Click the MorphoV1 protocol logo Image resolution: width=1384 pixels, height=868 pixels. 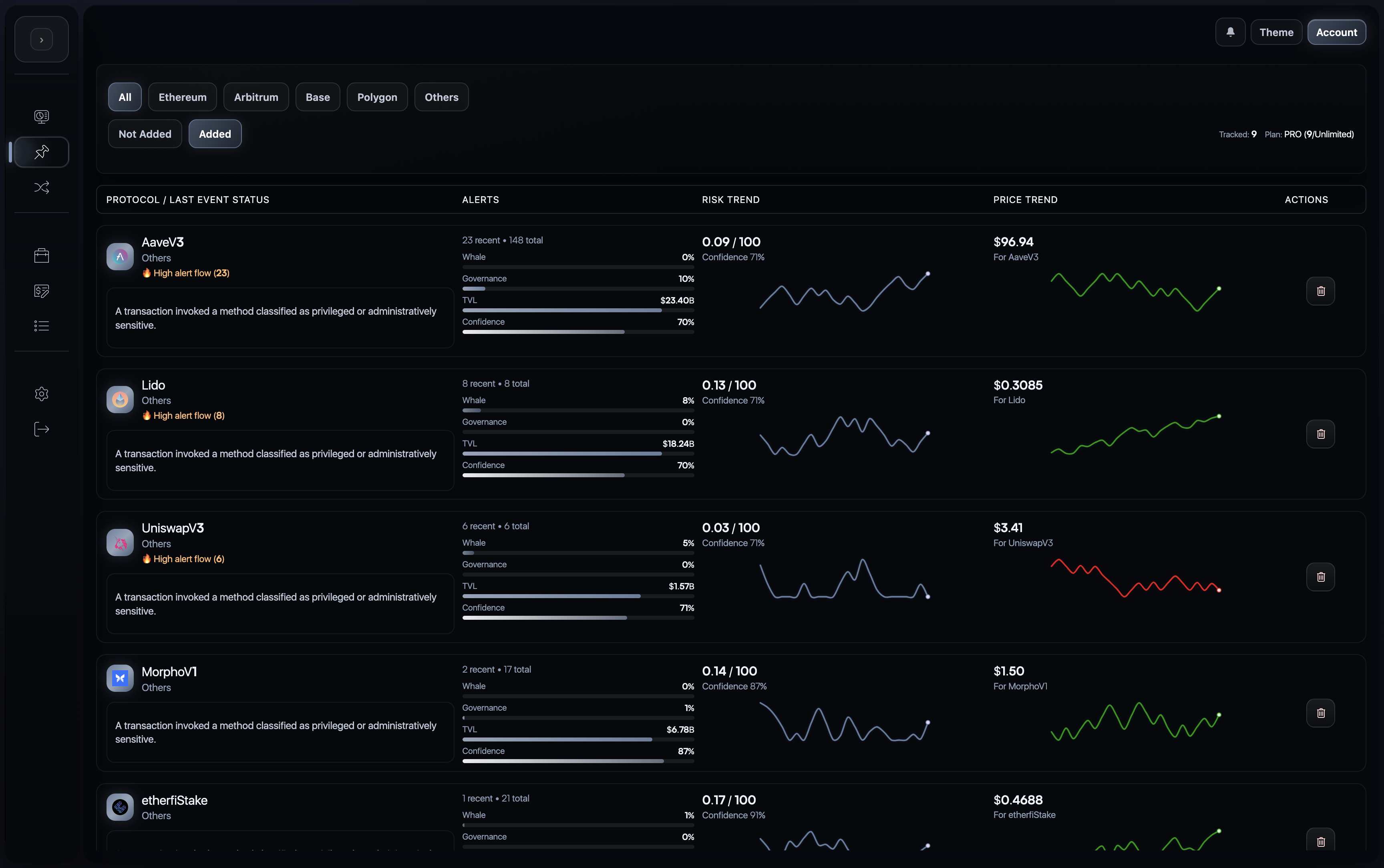pos(120,679)
